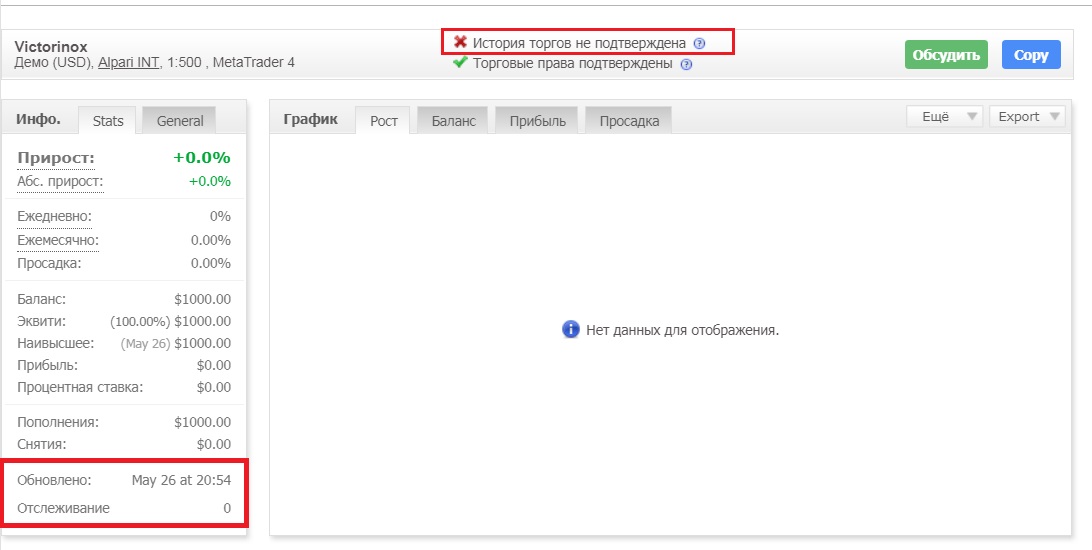Click the Инфо. panel heading
Image resolution: width=1092 pixels, height=550 pixels.
point(38,119)
